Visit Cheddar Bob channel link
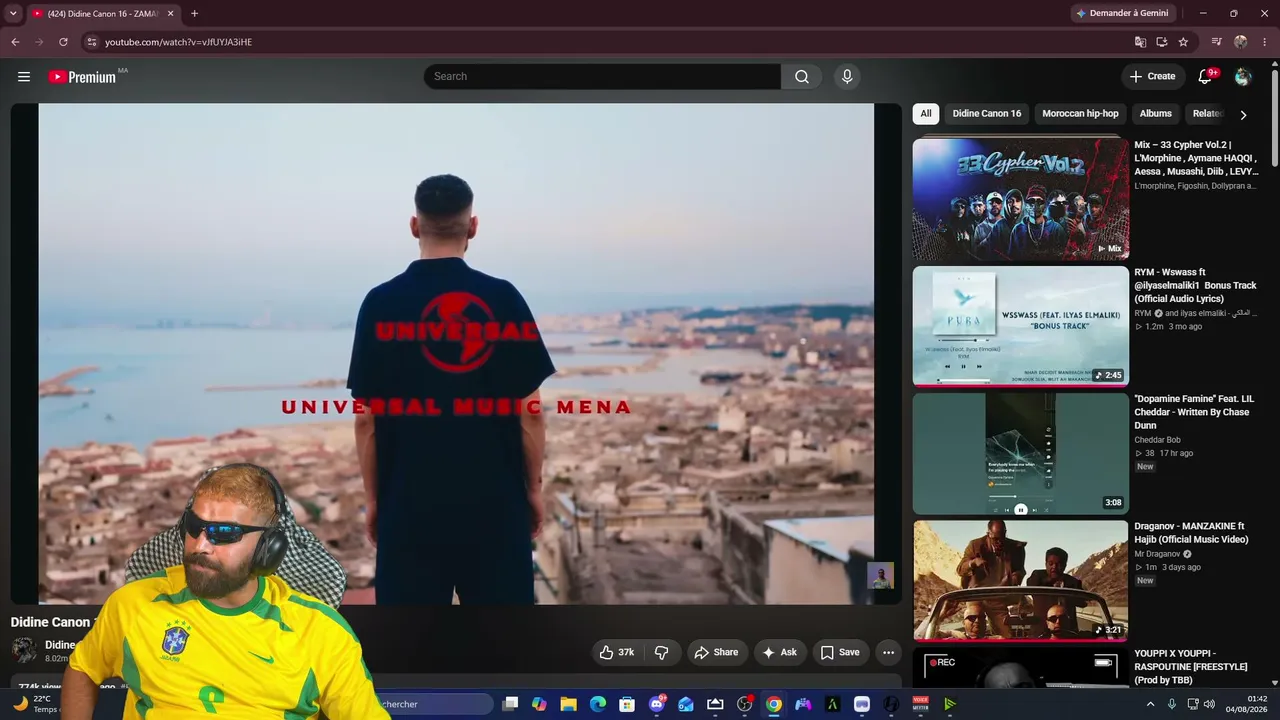 point(1157,440)
